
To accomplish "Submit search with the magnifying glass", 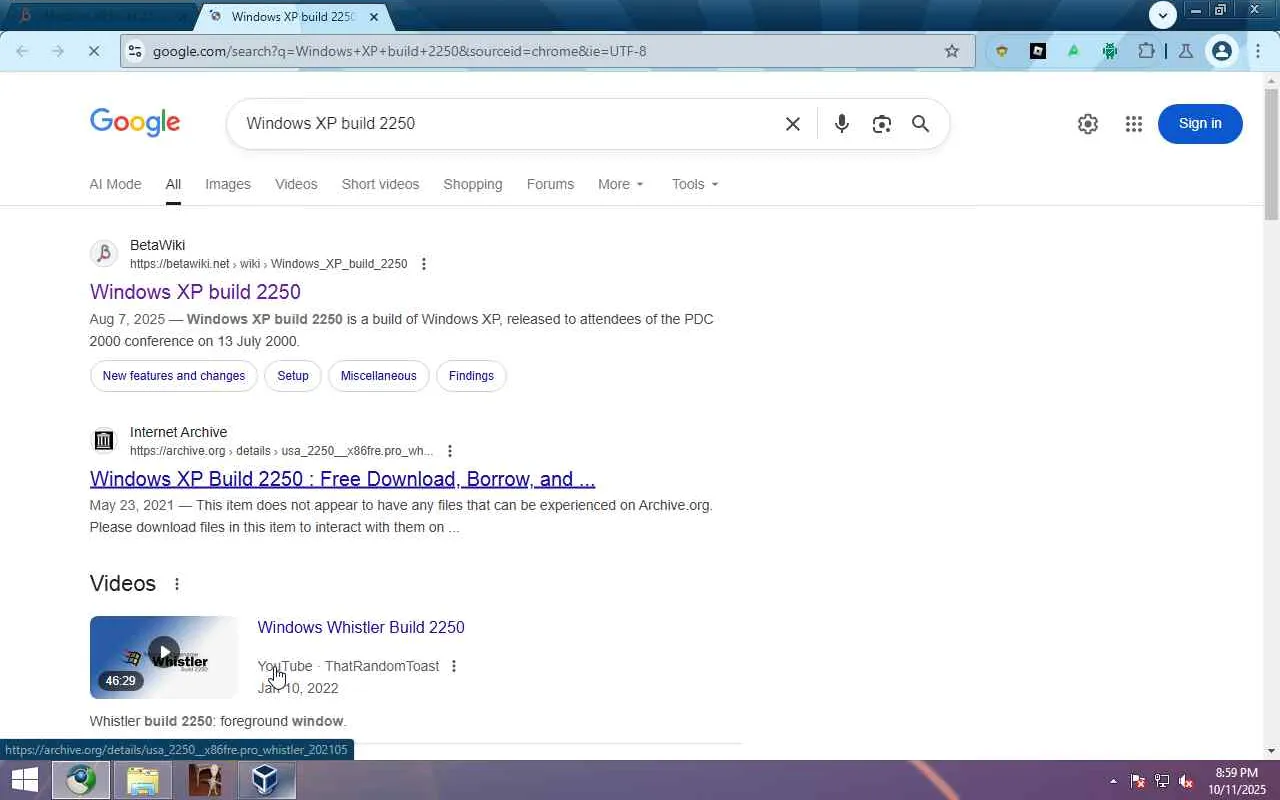I will (x=921, y=124).
